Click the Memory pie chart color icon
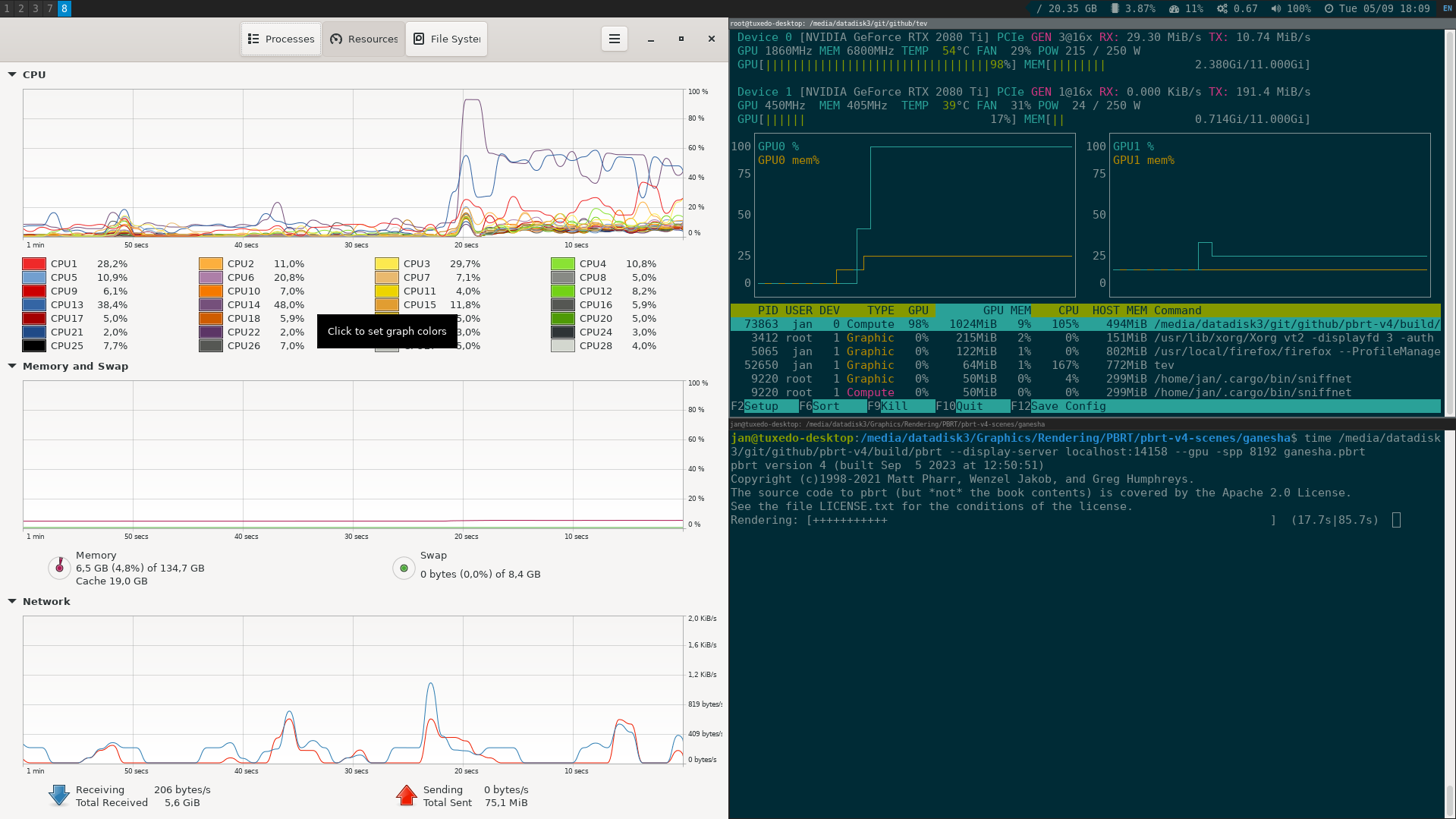The height and width of the screenshot is (819, 1456). (59, 568)
